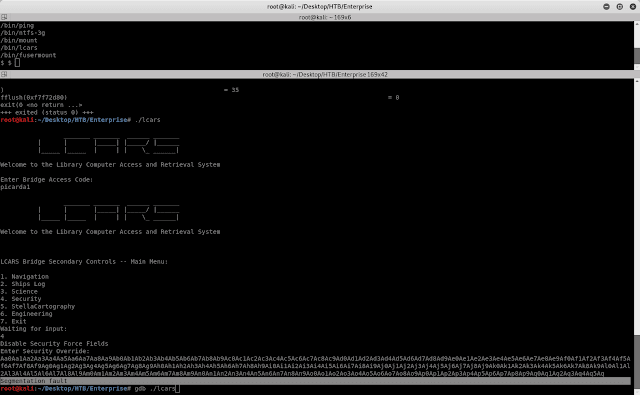This screenshot has height=395, width=640.
Task: Click the '= 0' return value text
Action: (393, 98)
